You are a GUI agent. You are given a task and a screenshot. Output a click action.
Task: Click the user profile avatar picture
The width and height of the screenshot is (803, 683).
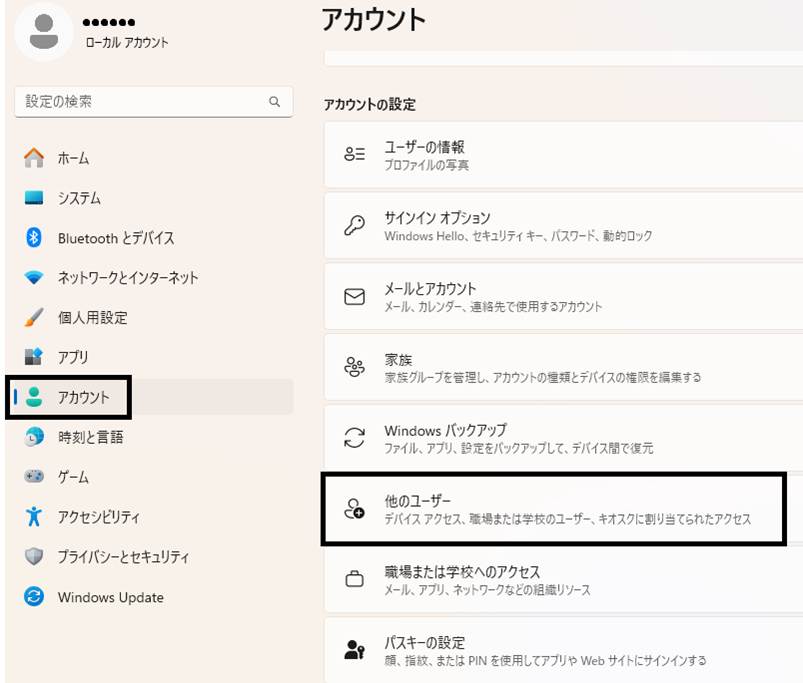pyautogui.click(x=44, y=32)
